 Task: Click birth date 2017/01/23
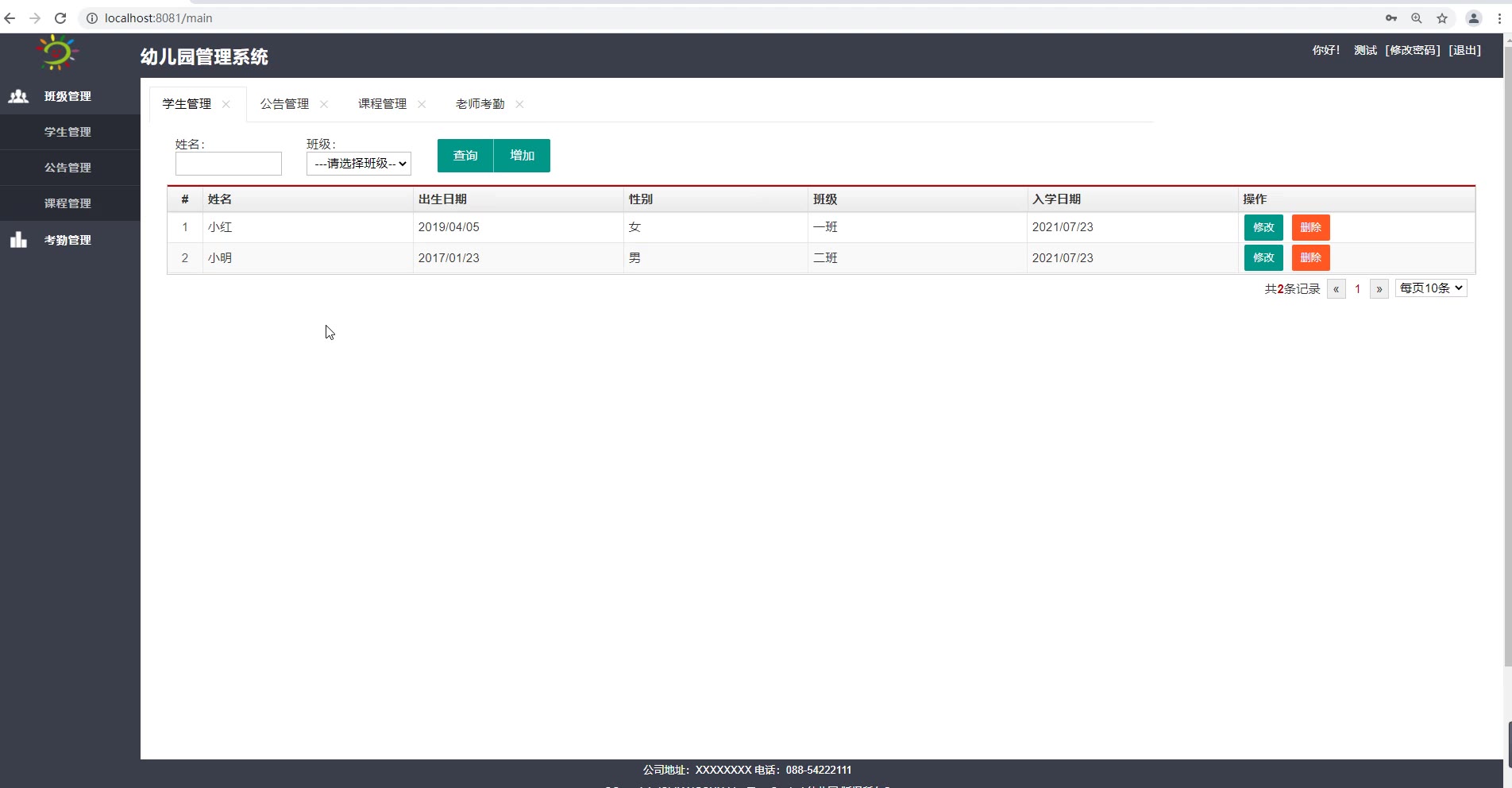pyautogui.click(x=449, y=258)
